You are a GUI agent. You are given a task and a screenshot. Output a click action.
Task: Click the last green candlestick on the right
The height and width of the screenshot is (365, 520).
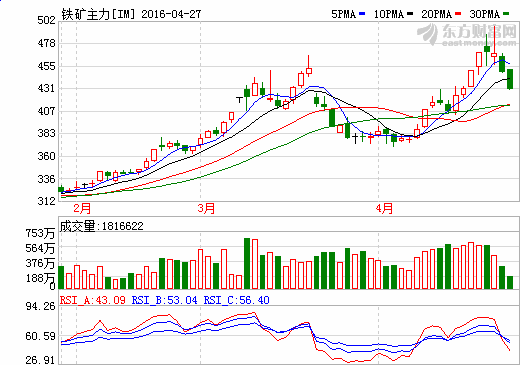click(x=510, y=79)
